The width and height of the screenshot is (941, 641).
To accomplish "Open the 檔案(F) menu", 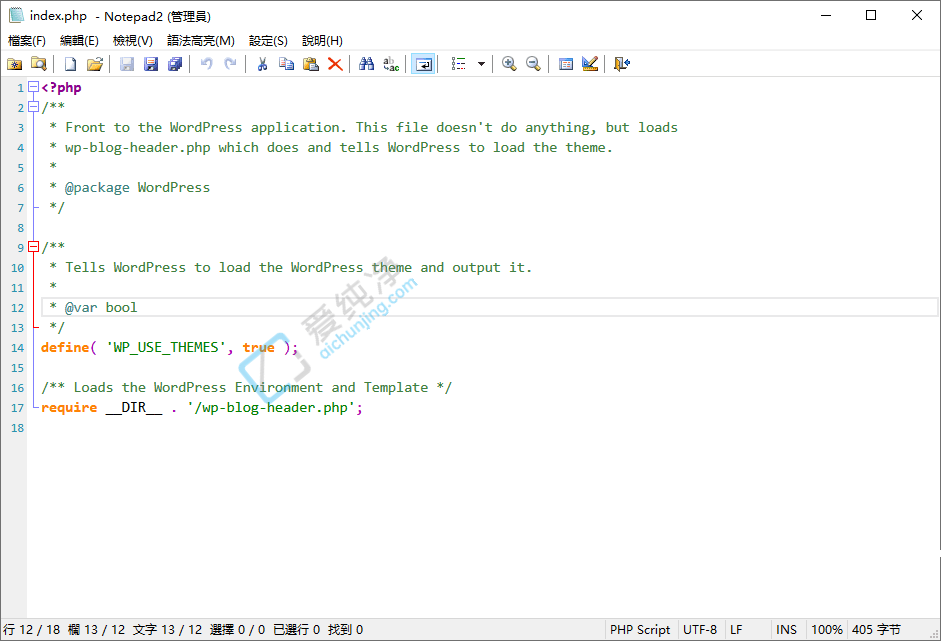I will point(27,41).
